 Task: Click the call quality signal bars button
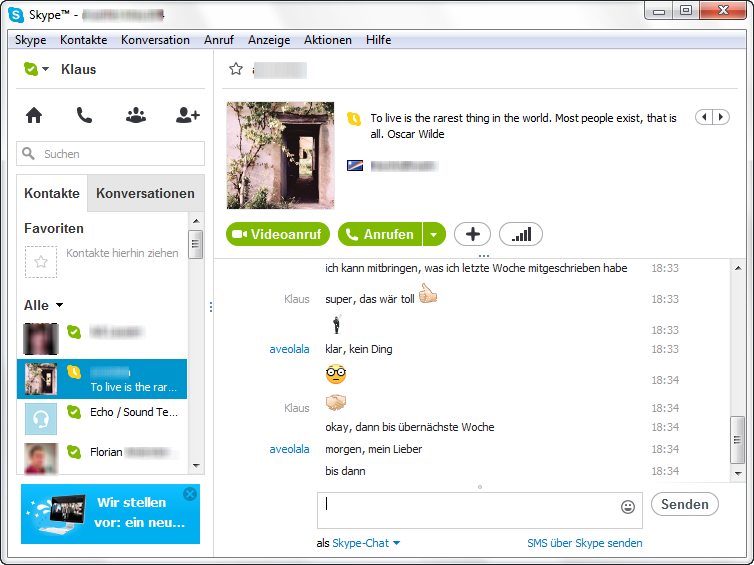(521, 234)
